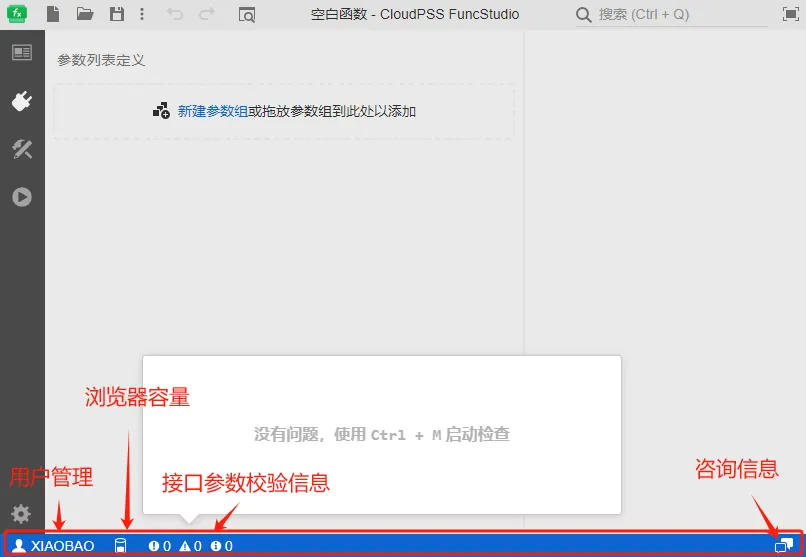Toggle fullscreen mode with the top-right icon
The image size is (806, 557).
(791, 14)
